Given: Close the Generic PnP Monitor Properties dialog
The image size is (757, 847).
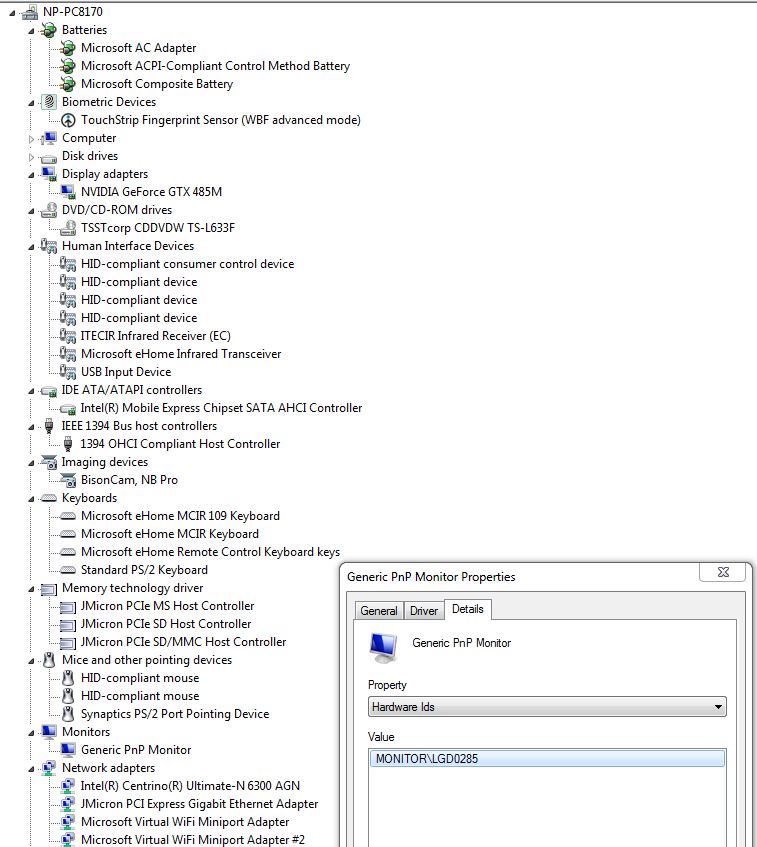Looking at the screenshot, I should (x=723, y=572).
